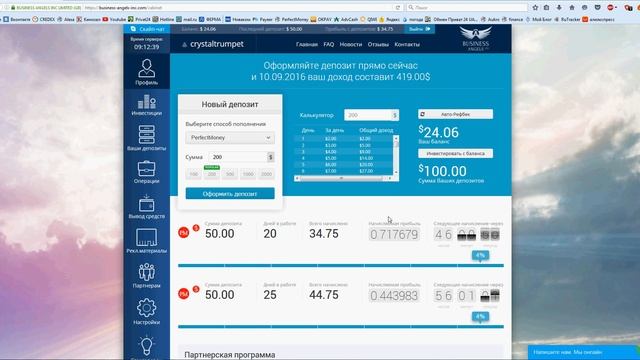Click the browser home icon
The image size is (640, 360).
572,7
